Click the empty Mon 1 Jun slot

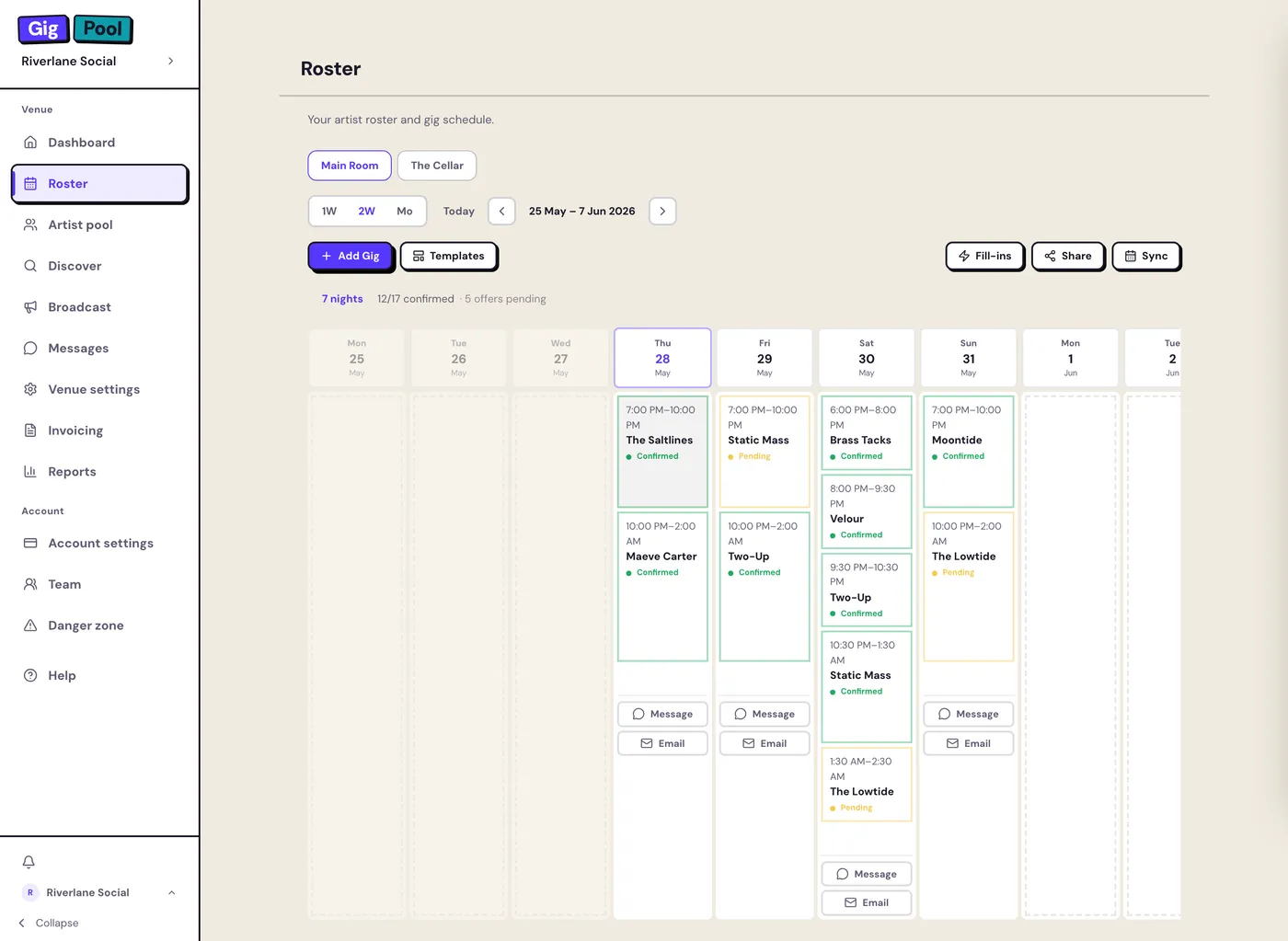tap(1071, 656)
